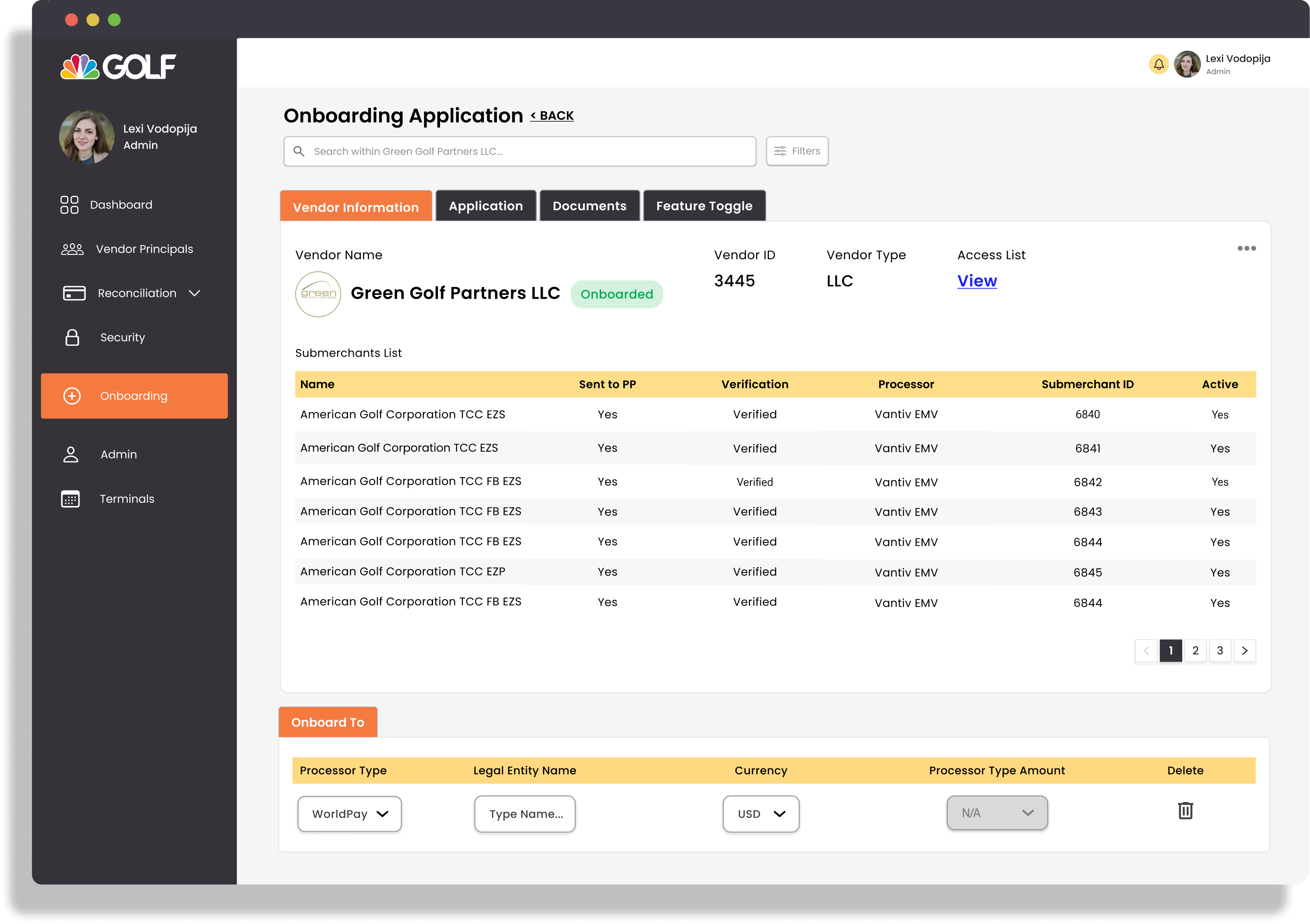Open the WorldPay processor type dropdown
1310x924 pixels.
[x=350, y=814]
